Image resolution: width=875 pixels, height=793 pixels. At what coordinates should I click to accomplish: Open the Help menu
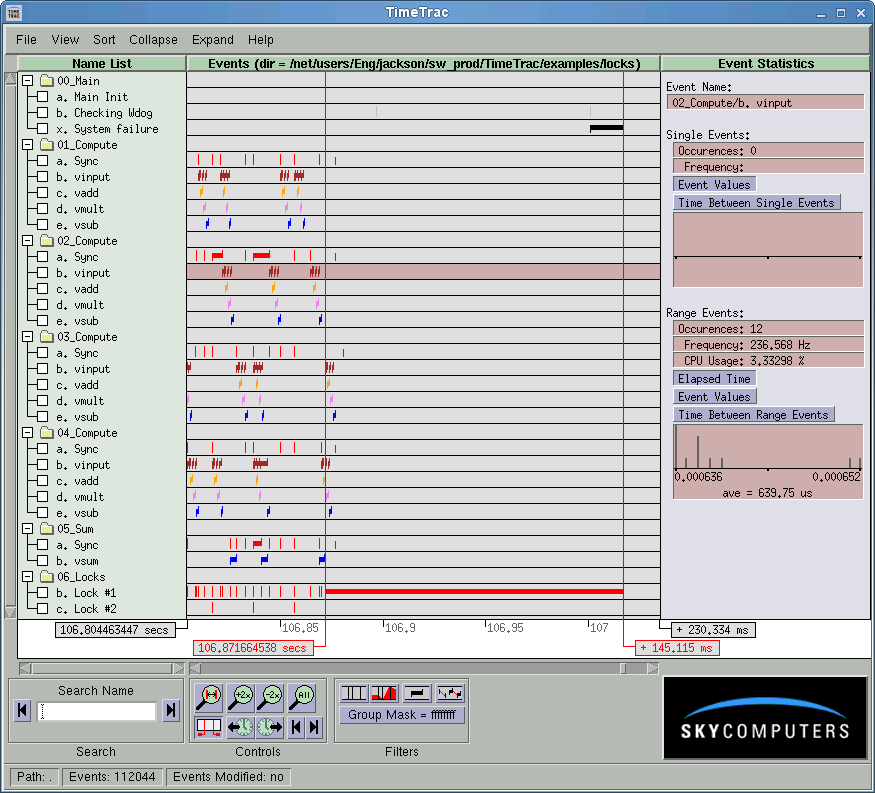(261, 40)
